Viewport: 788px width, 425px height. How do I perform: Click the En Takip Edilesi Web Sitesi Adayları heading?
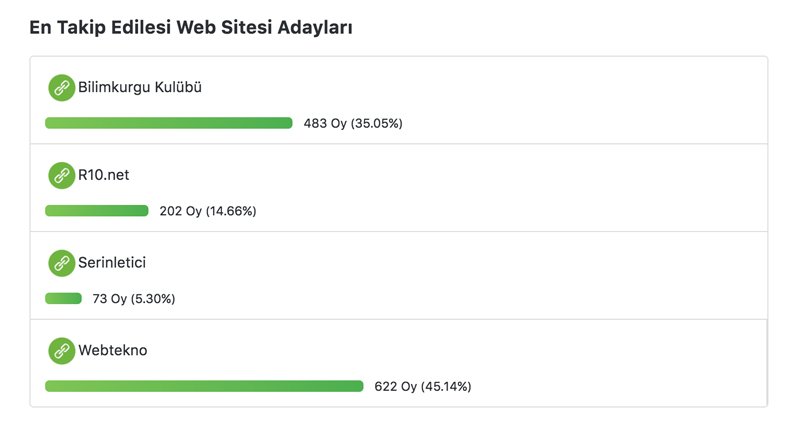coord(191,27)
